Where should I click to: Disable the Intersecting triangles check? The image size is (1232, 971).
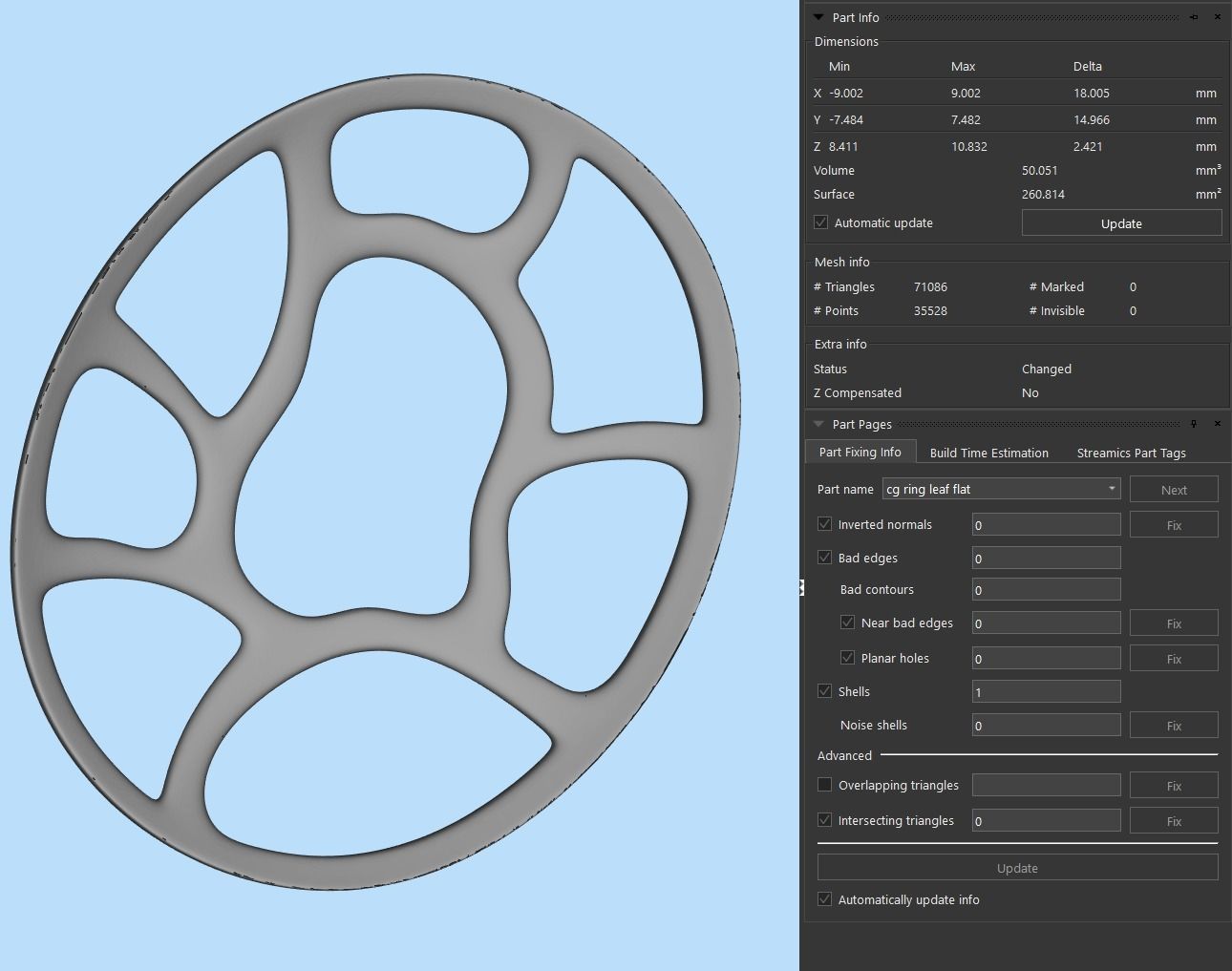825,820
